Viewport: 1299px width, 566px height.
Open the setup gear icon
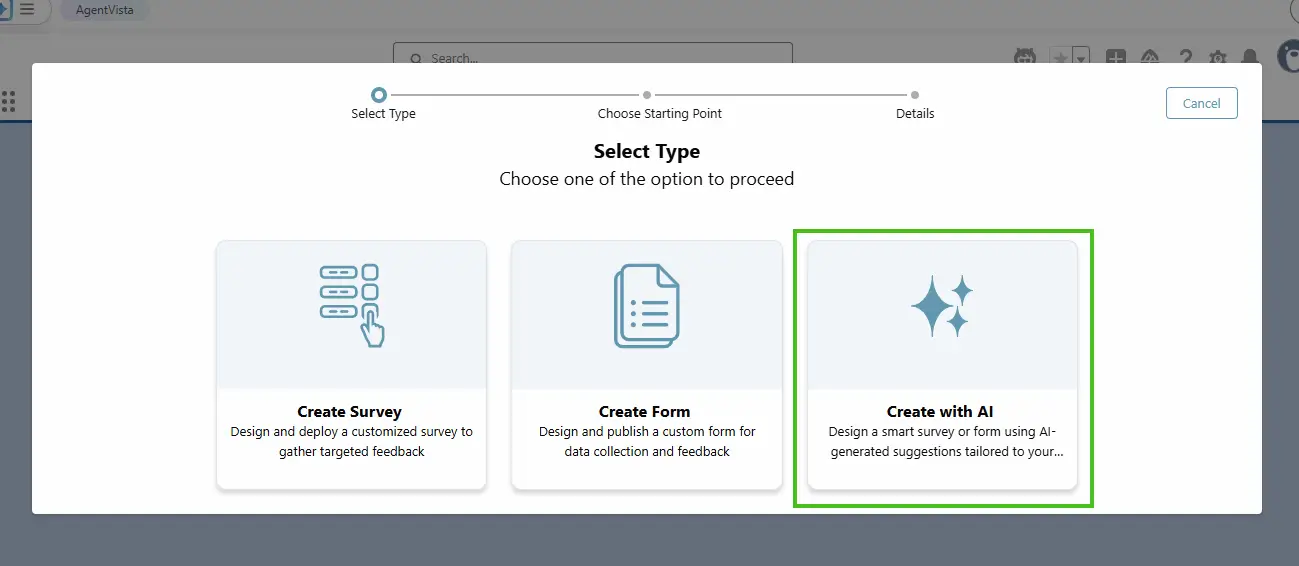[1217, 58]
